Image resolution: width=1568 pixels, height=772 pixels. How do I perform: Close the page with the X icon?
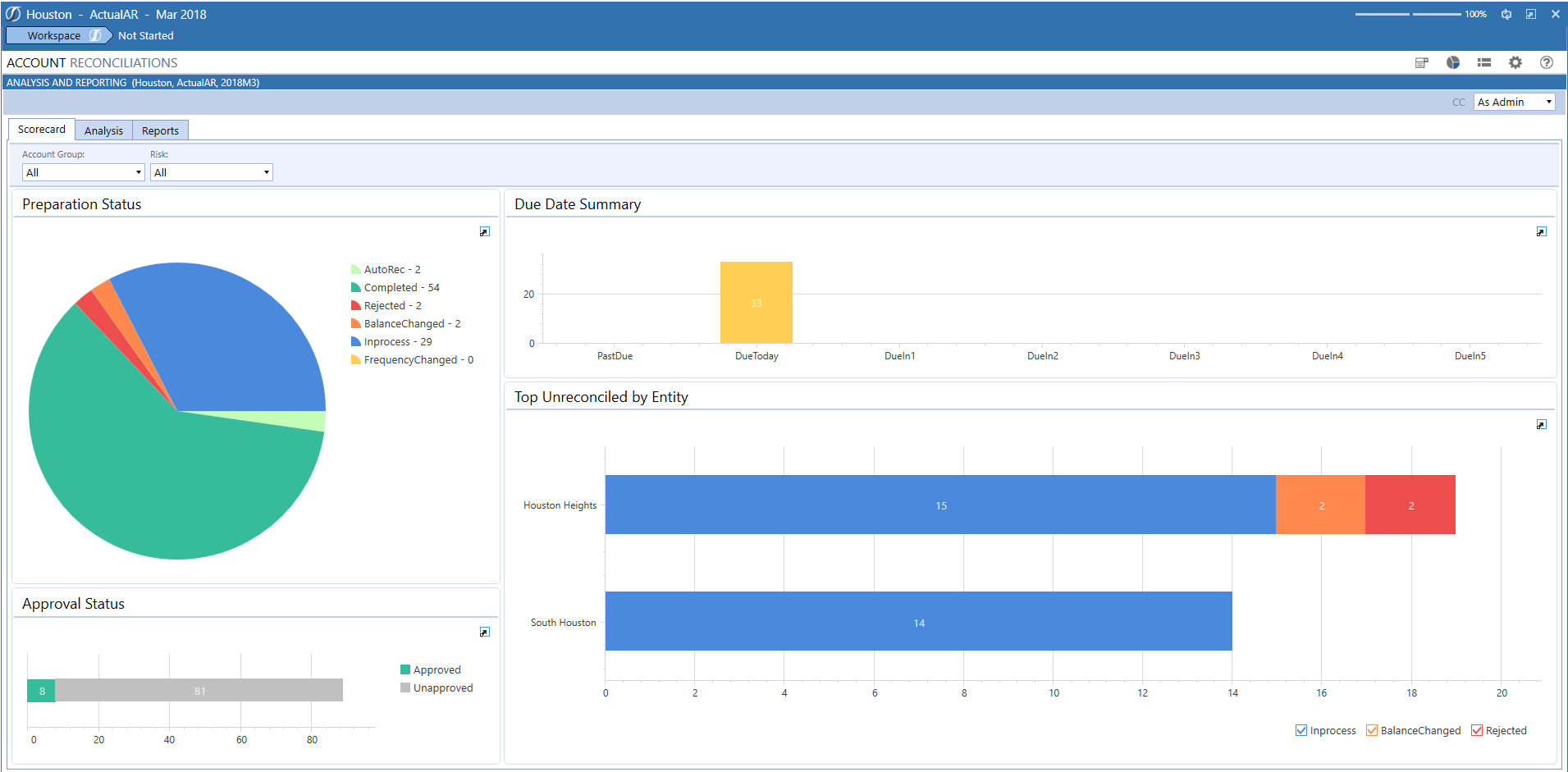pyautogui.click(x=1555, y=14)
